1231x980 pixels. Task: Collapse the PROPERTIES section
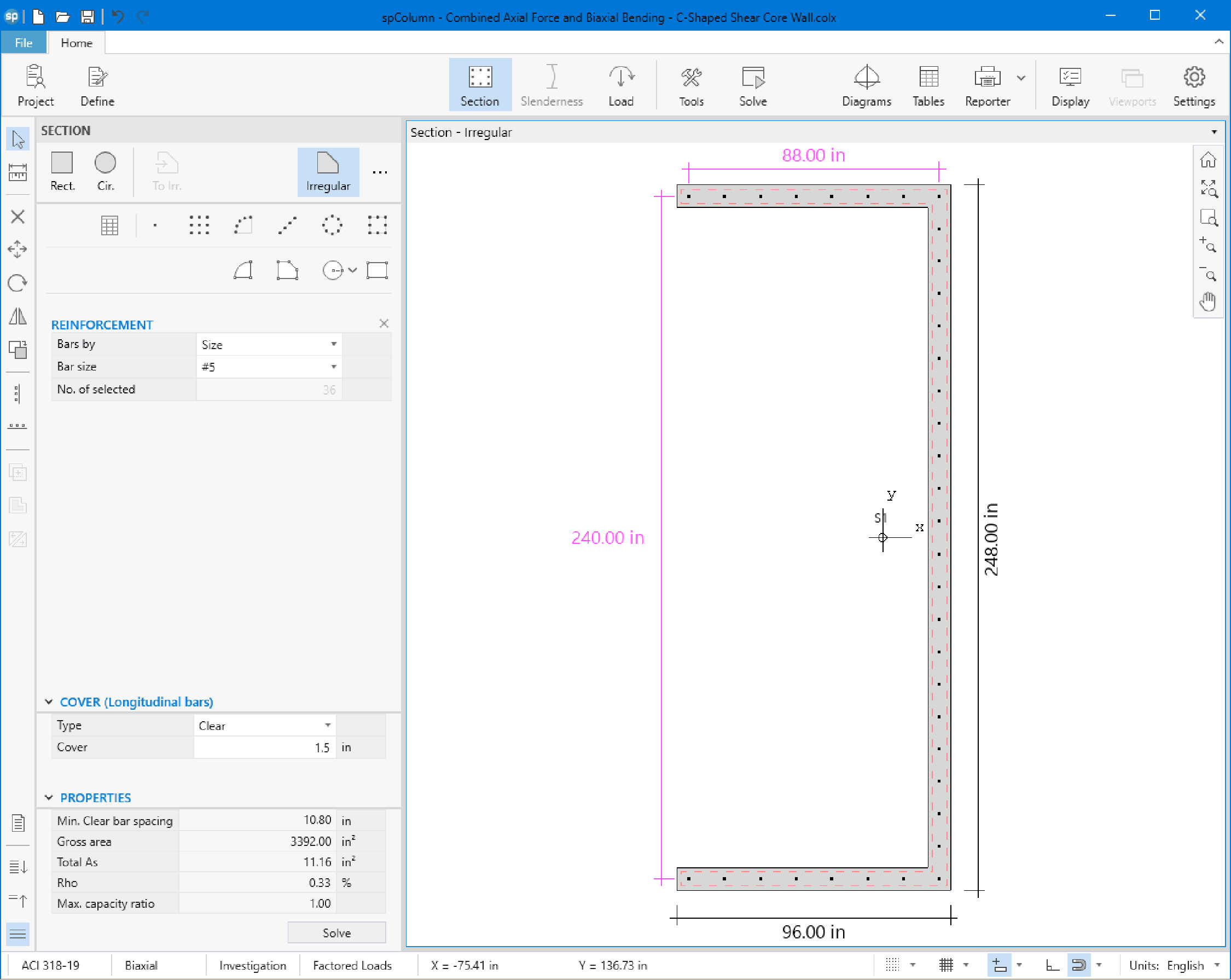(49, 798)
